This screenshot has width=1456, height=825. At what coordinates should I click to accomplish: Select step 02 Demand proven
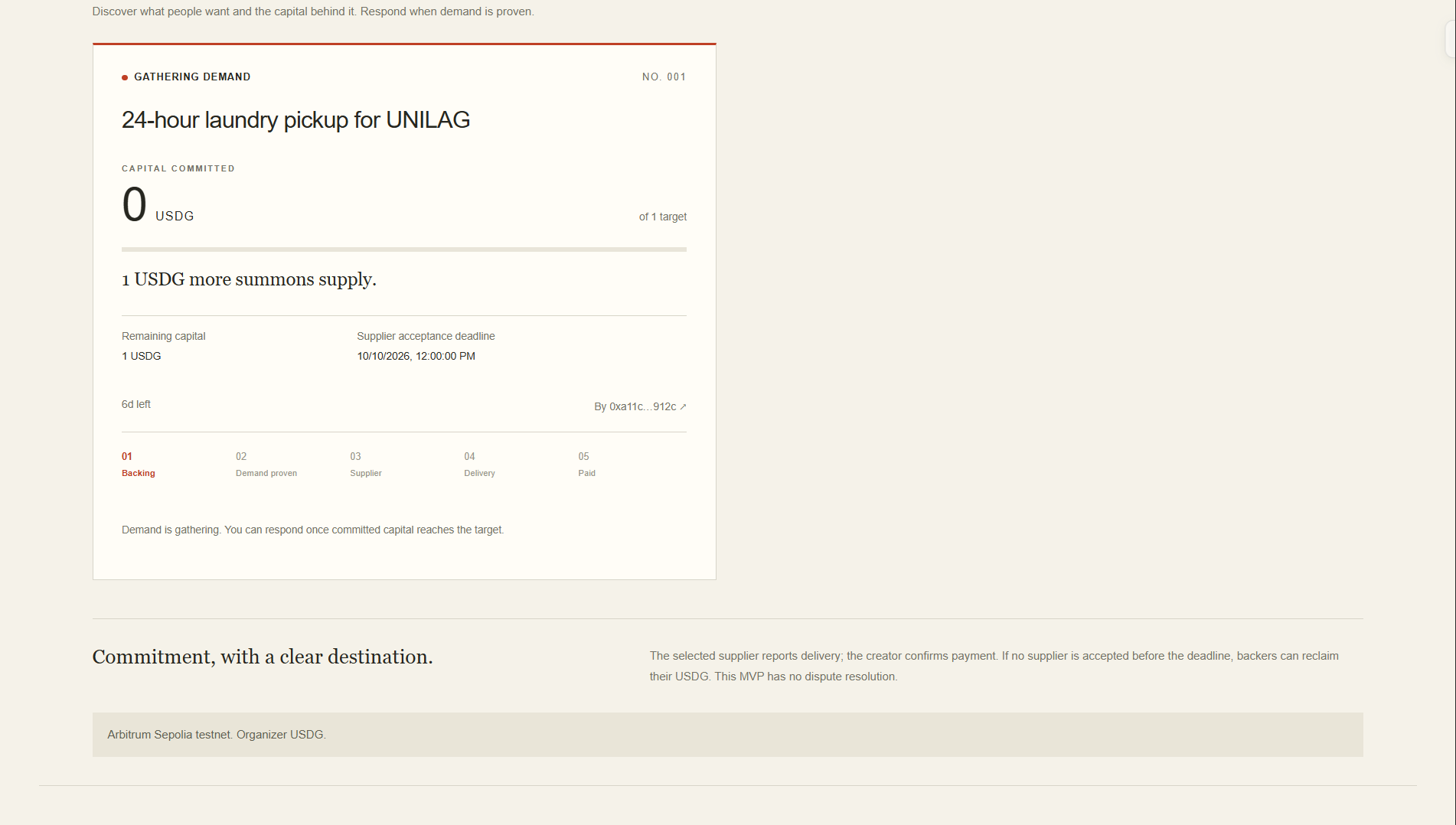pyautogui.click(x=266, y=465)
